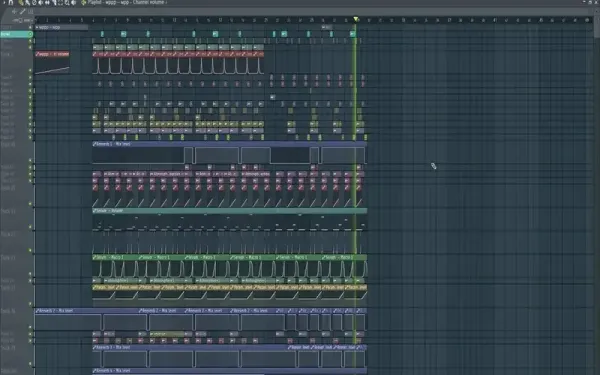This screenshot has width=600, height=375.
Task: Mute the track holding the 'wppp - wpp' clip
Action: pyautogui.click(x=30, y=27)
